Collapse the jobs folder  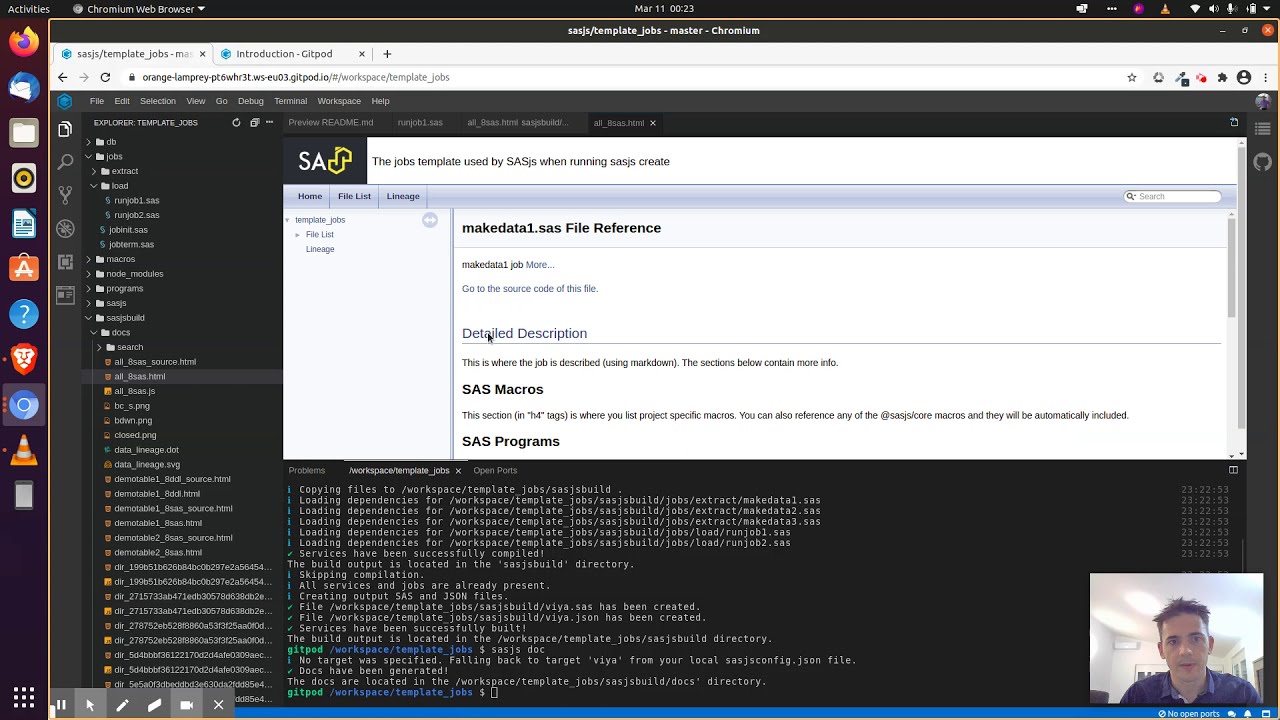[114, 156]
